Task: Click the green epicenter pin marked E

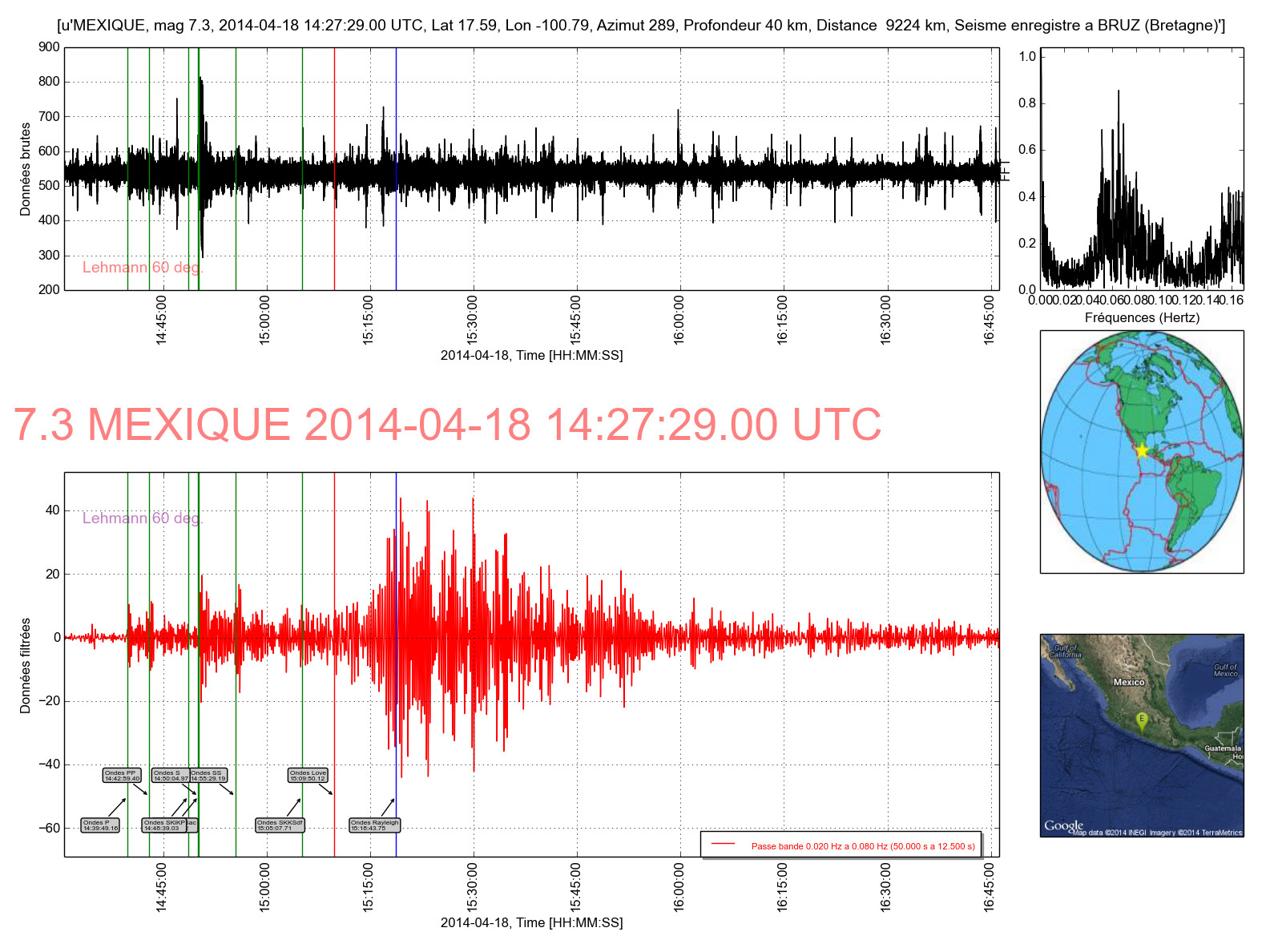Action: (x=1142, y=720)
